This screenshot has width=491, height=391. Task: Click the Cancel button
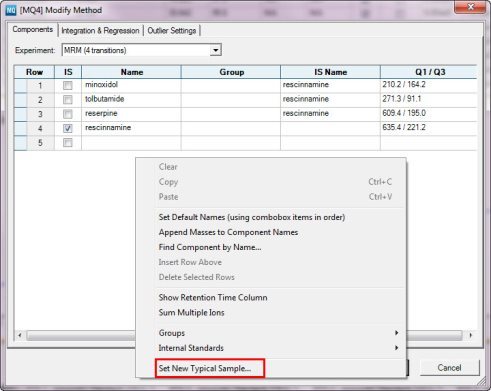pos(449,368)
